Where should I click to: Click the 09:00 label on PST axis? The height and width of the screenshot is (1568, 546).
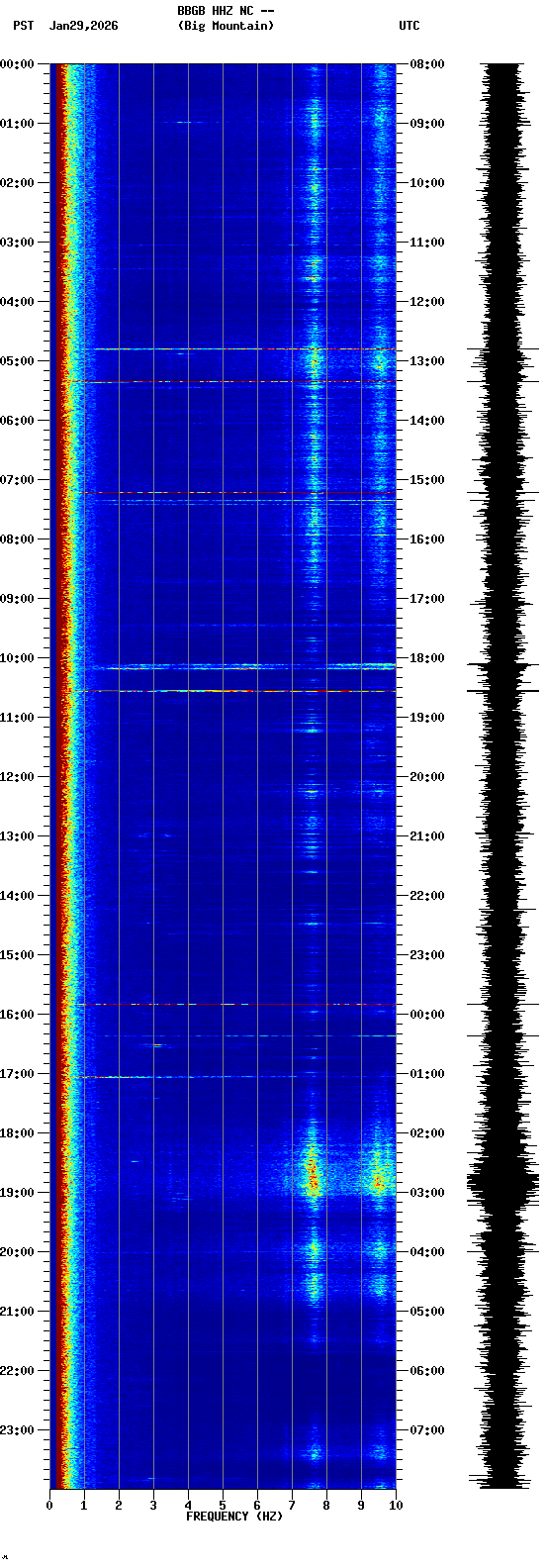pos(17,599)
